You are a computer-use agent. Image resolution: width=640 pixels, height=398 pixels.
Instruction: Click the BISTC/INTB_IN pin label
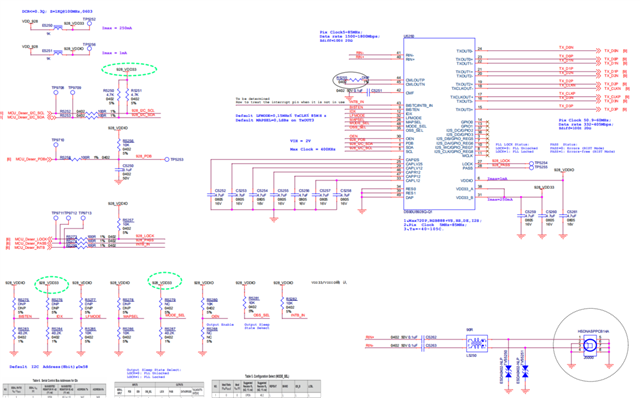pyautogui.click(x=419, y=105)
